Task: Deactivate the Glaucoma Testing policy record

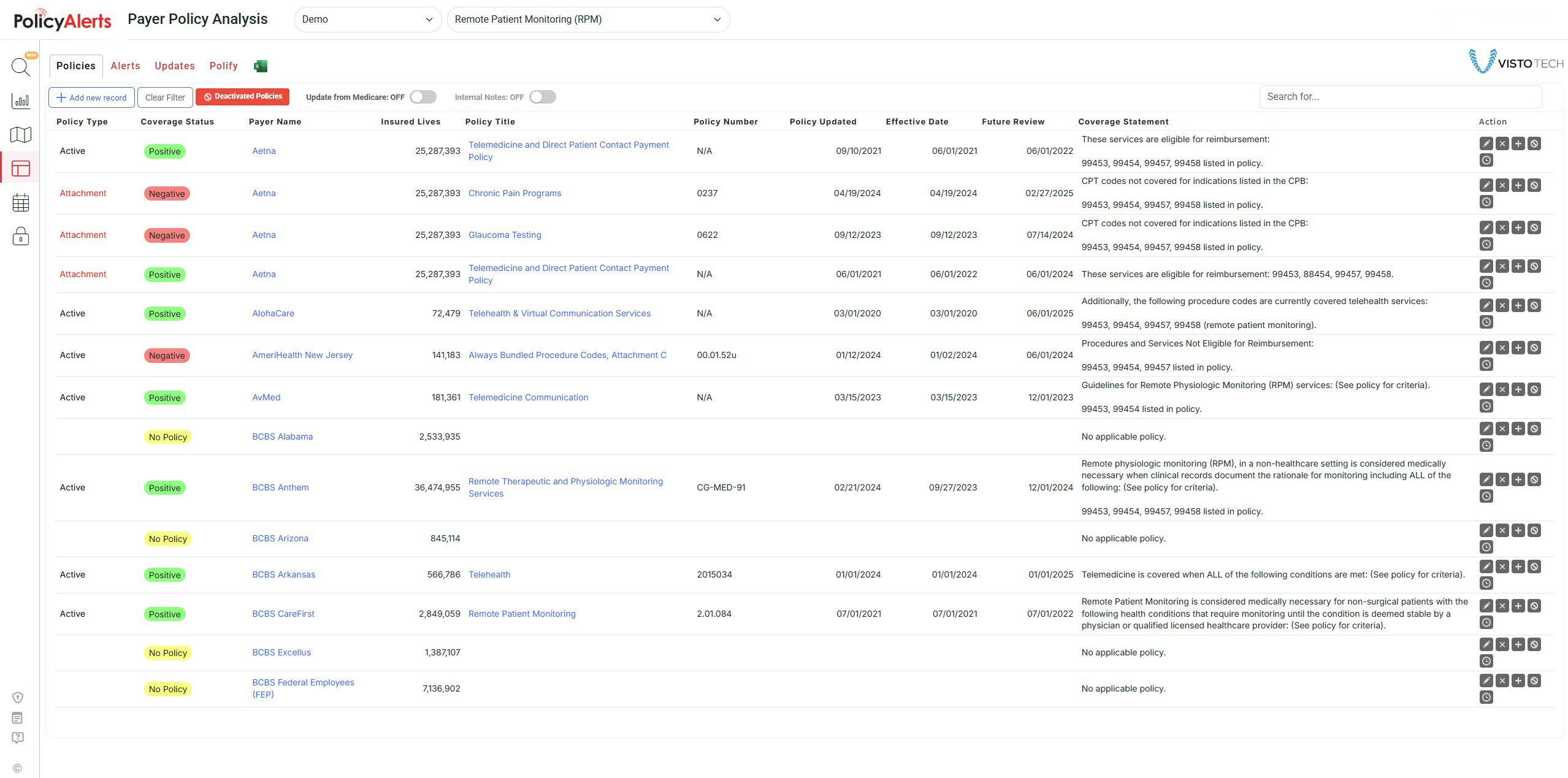Action: [x=1534, y=227]
